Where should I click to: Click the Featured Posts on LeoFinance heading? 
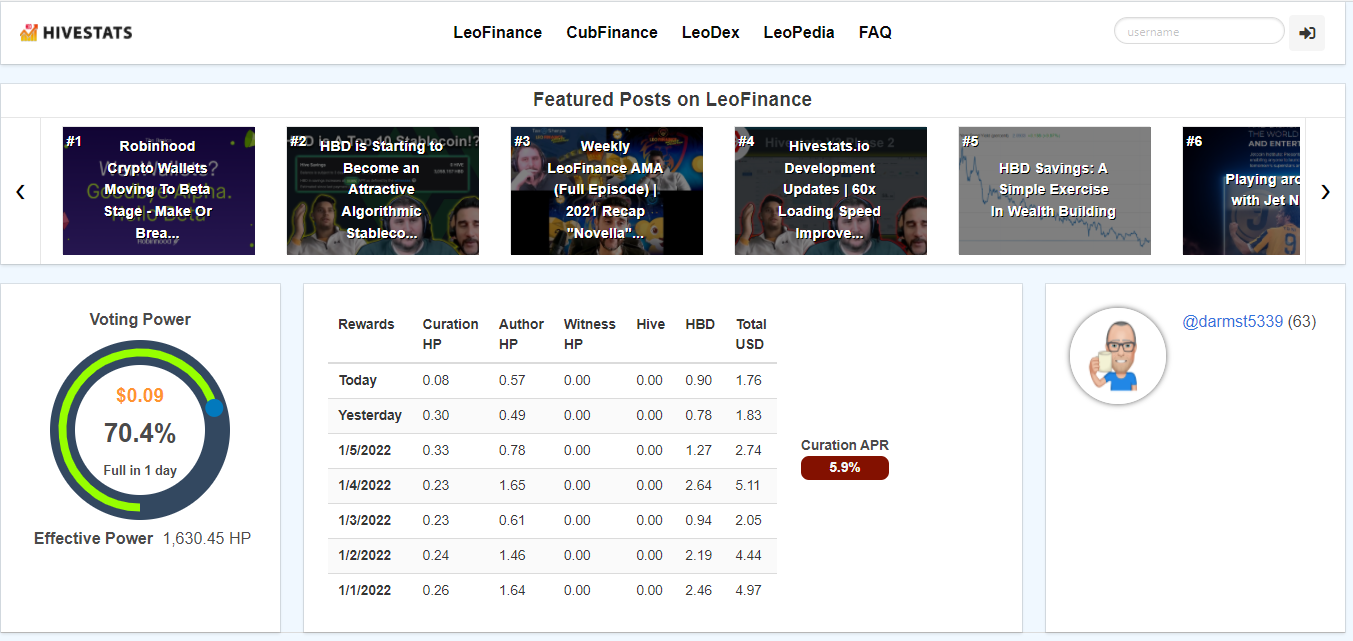pos(672,99)
